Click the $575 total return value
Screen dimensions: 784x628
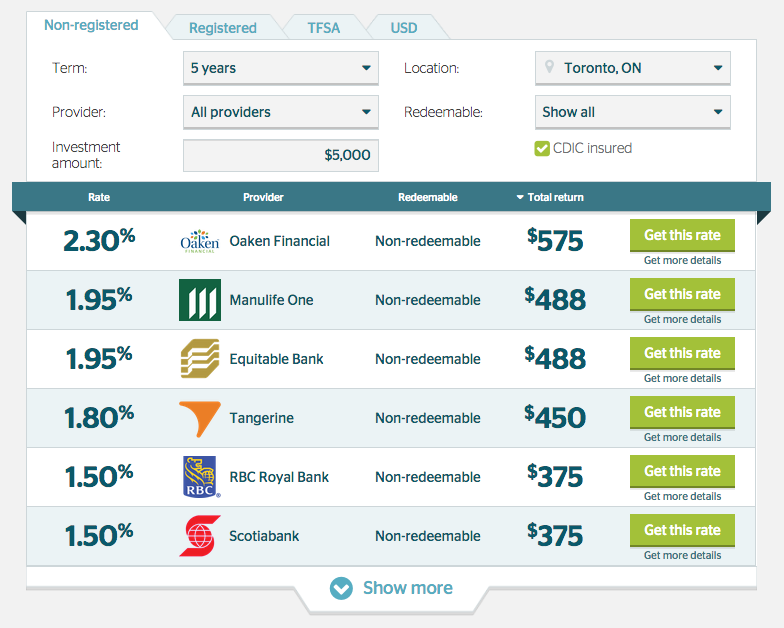click(555, 240)
